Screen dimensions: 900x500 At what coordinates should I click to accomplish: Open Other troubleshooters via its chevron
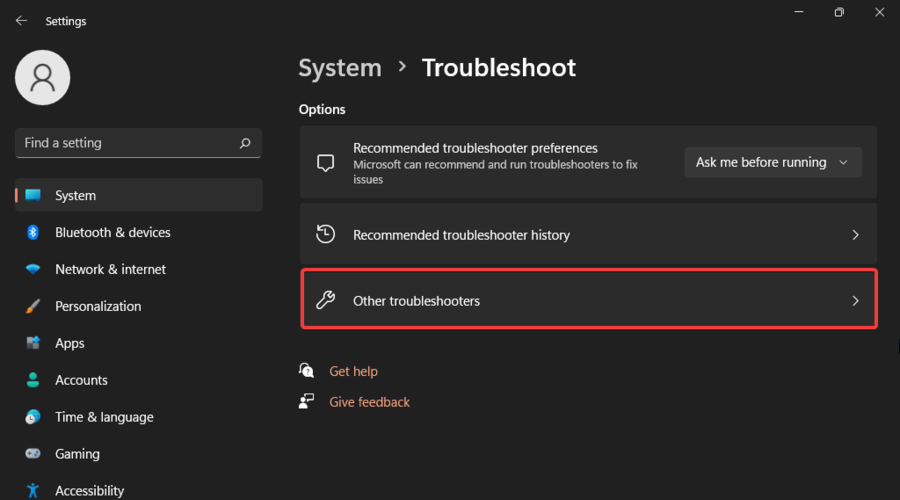[x=855, y=300]
